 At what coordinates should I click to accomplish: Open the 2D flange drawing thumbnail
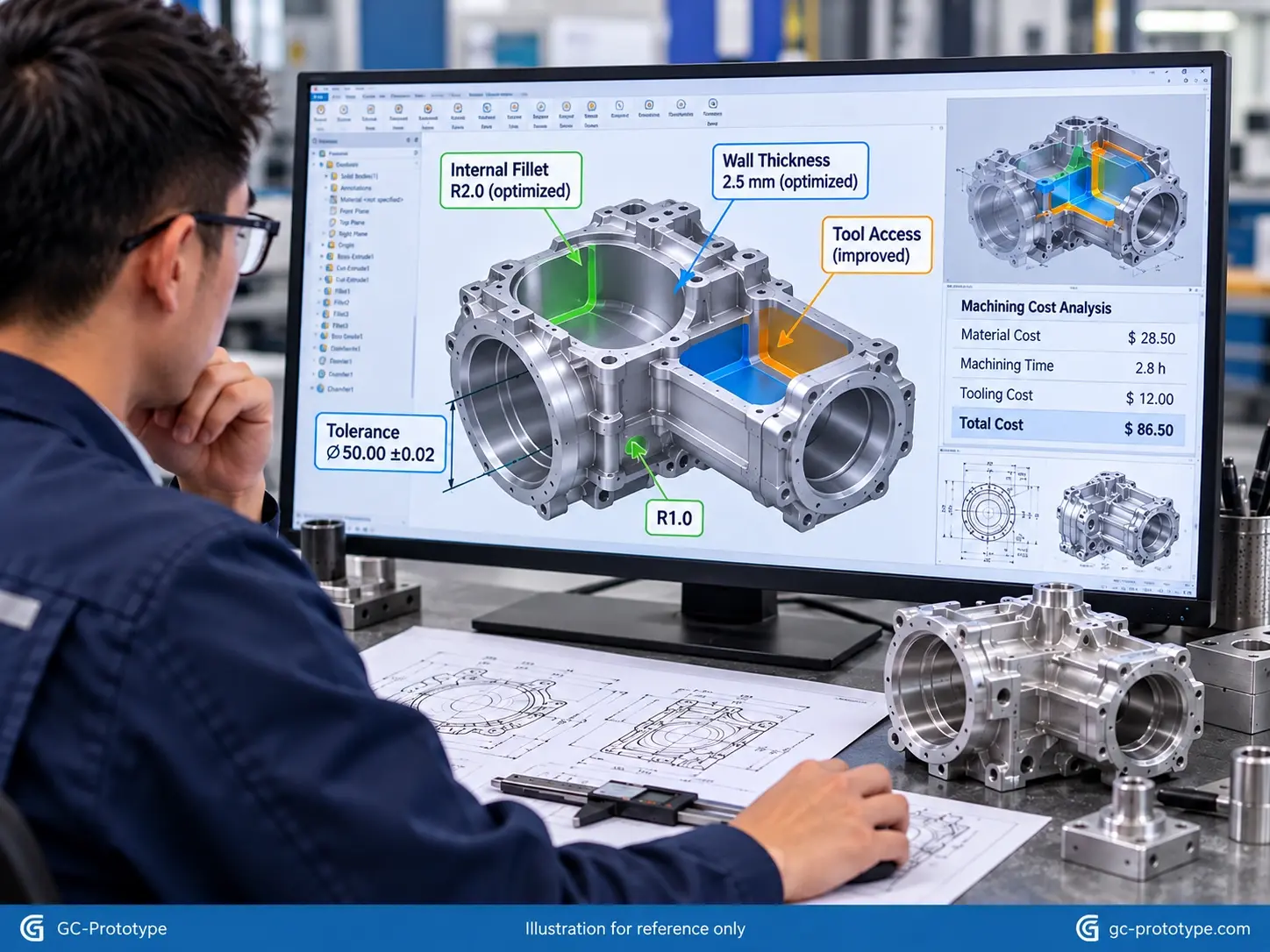coord(988,509)
